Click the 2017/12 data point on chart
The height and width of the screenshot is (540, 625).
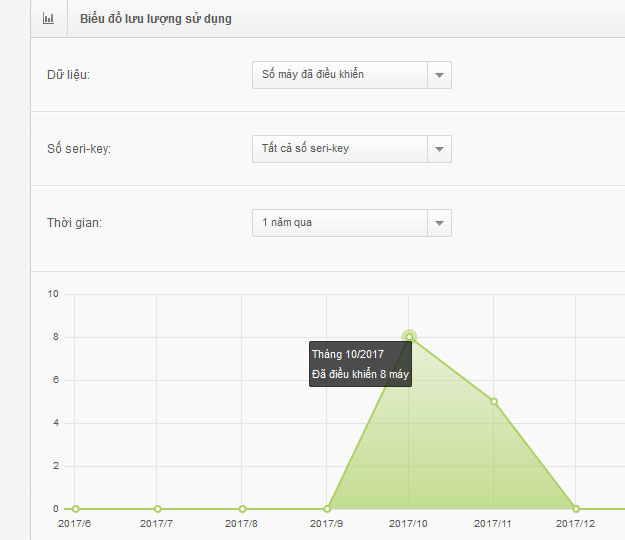[576, 509]
